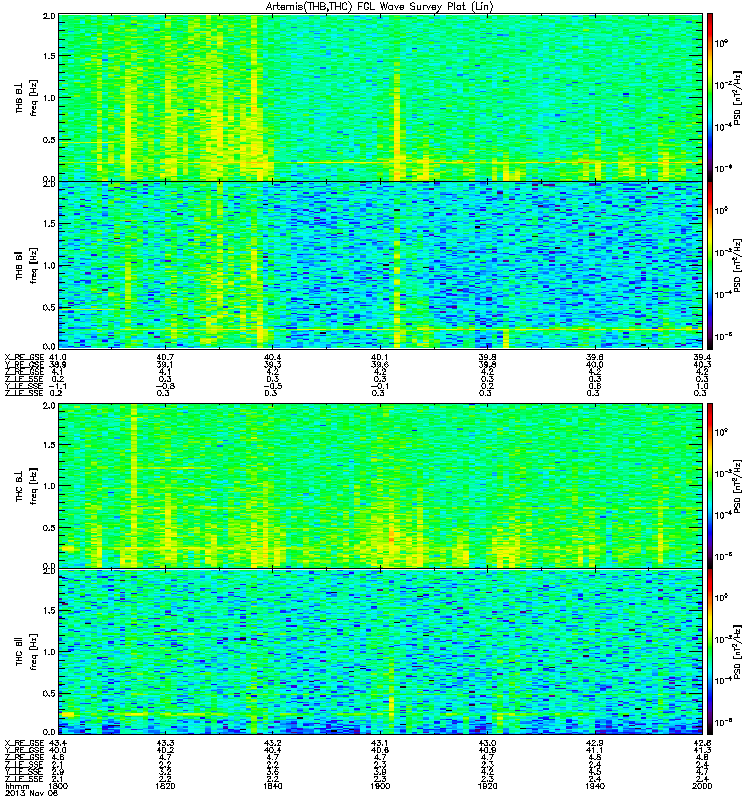Click the color bar beside the THB B∥ panel

710,265
